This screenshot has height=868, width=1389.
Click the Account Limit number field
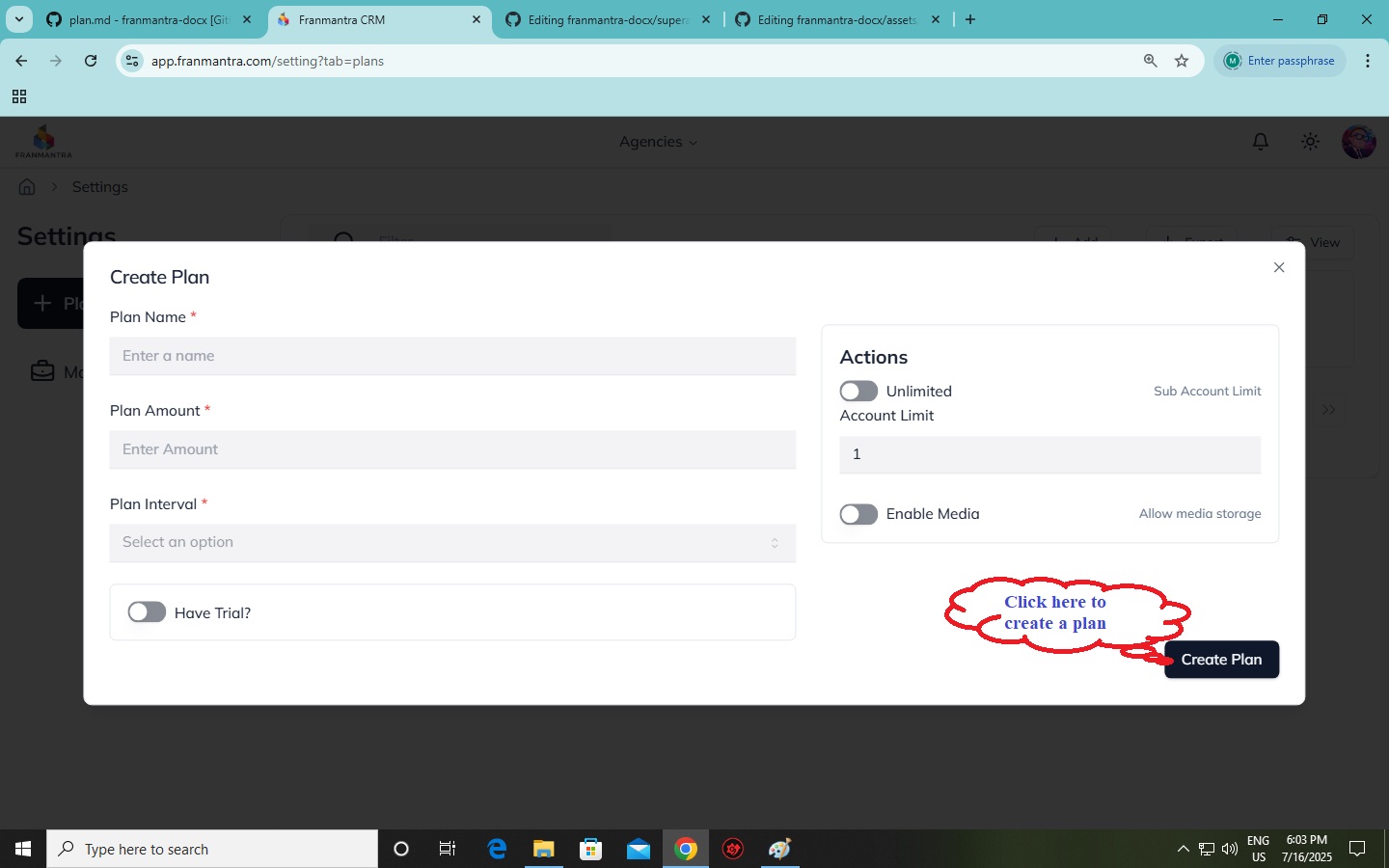pyautogui.click(x=1049, y=454)
